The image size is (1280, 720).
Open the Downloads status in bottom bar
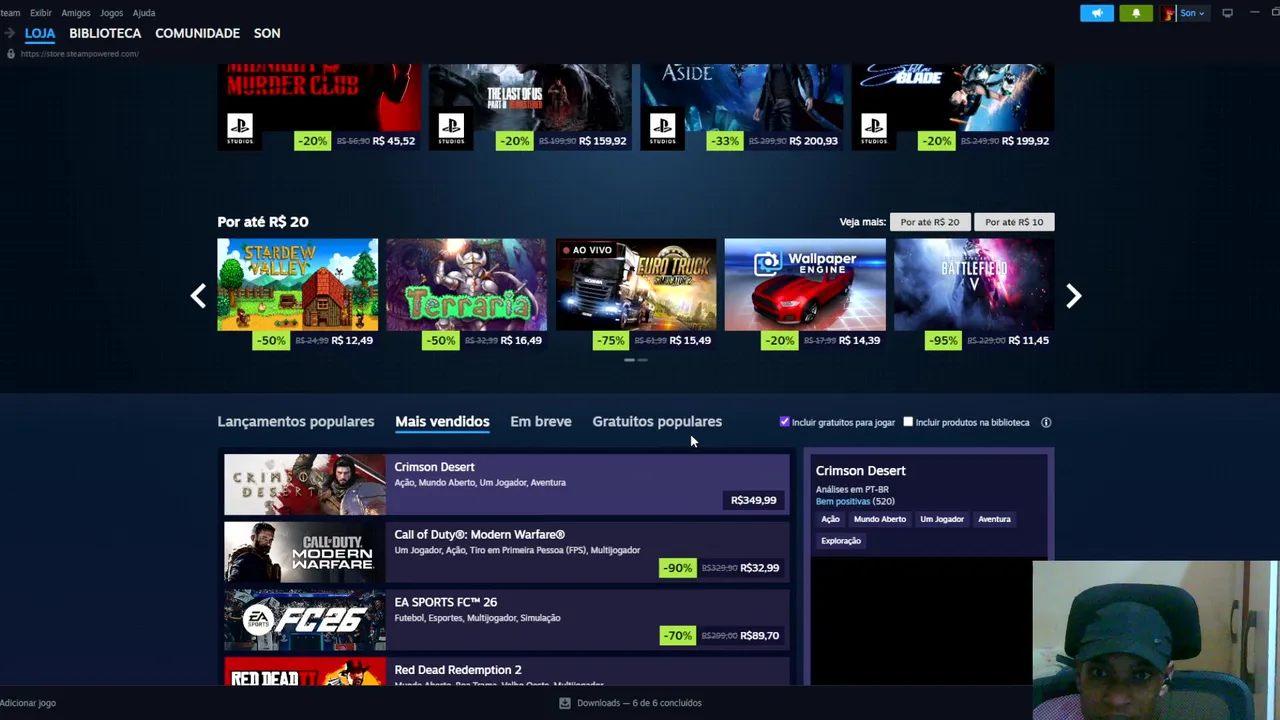639,703
